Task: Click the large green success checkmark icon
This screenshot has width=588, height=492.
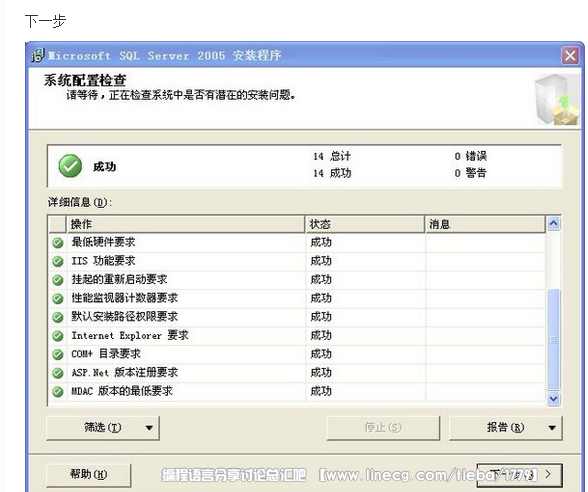Action: coord(70,166)
